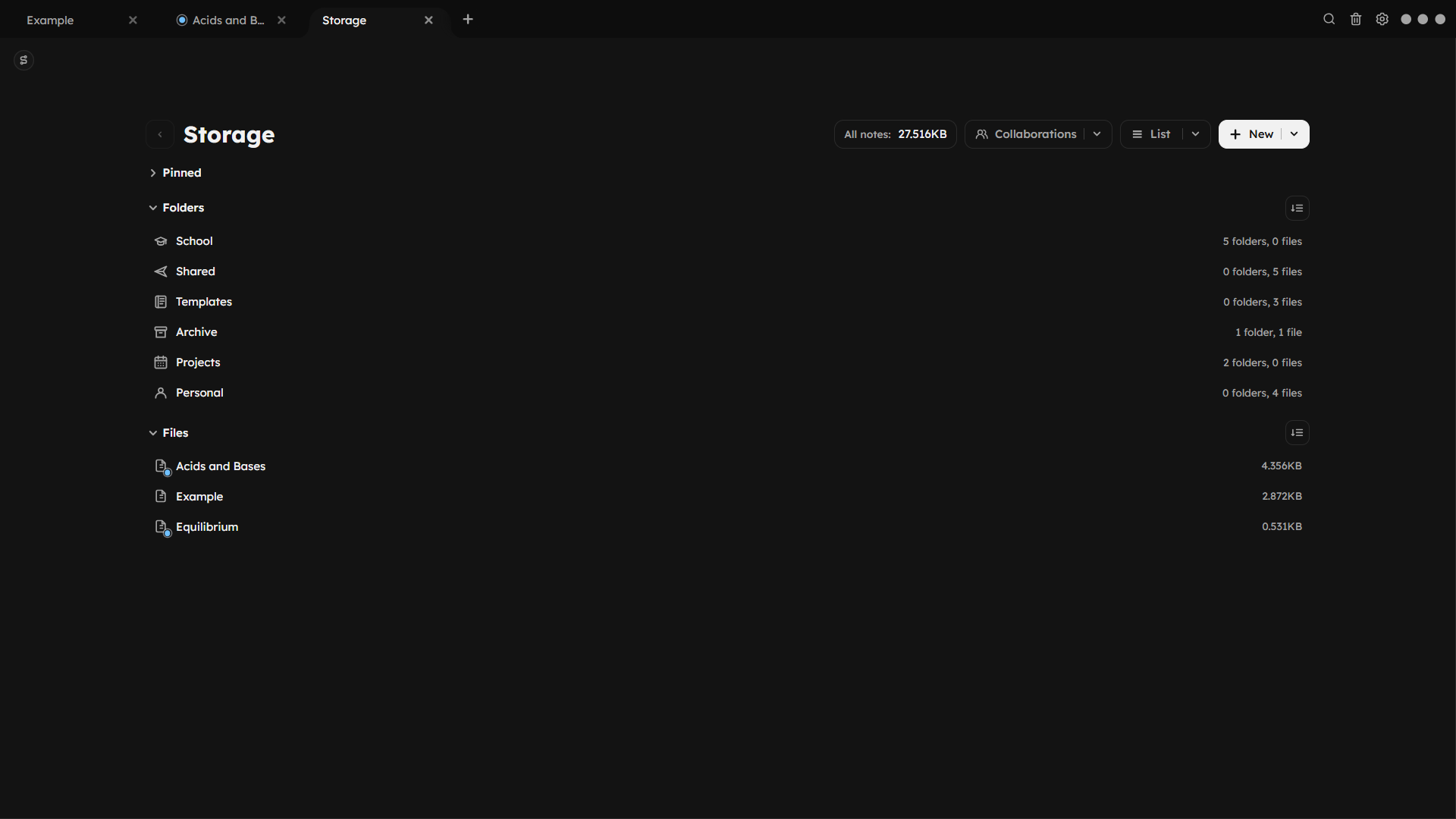
Task: Open the New button dropdown arrow
Action: (1294, 133)
